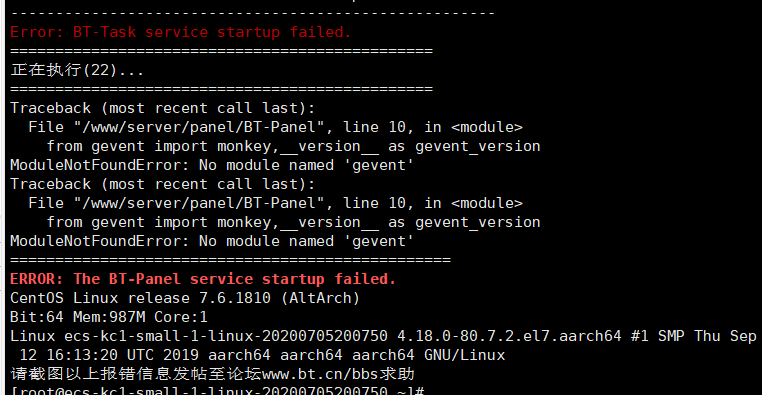Screen dimensions: 762x395
Task: Click the equals separator above BT-Panel ERROR line
Action: pos(230,260)
